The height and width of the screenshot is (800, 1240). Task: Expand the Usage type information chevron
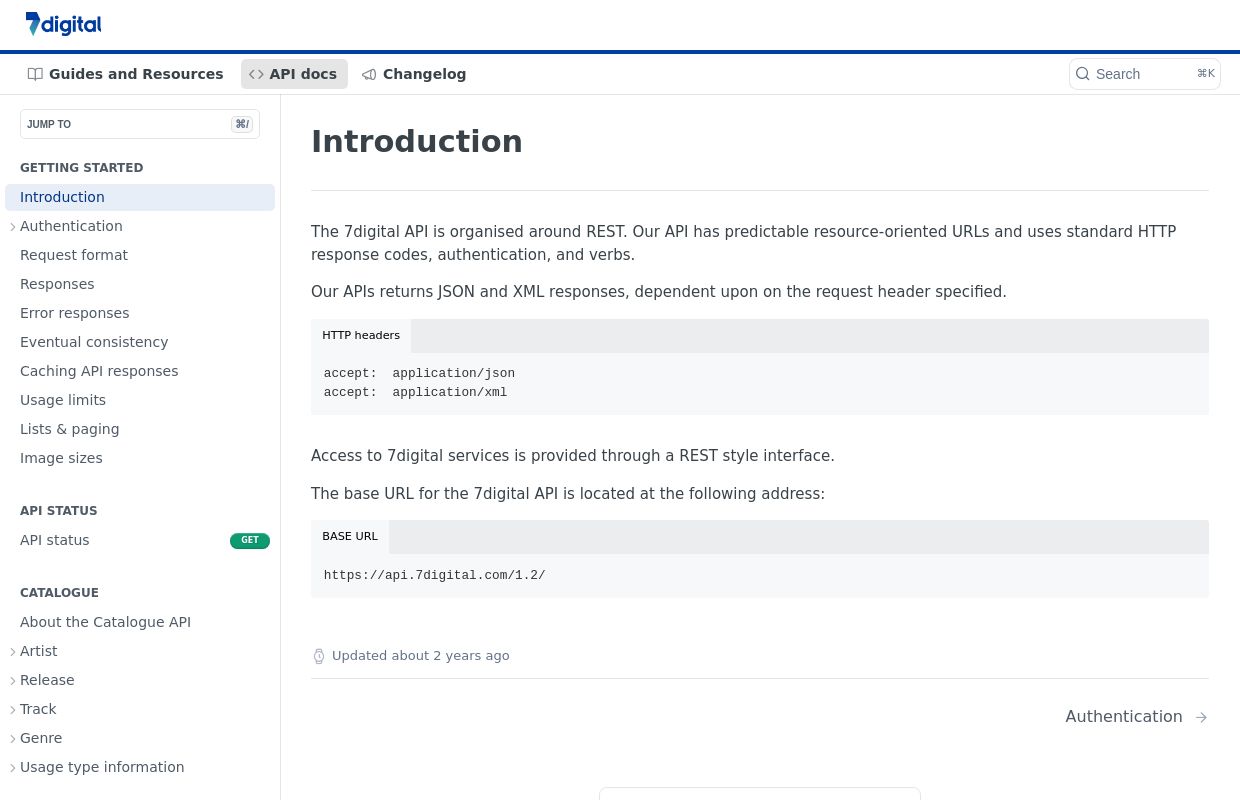13,768
